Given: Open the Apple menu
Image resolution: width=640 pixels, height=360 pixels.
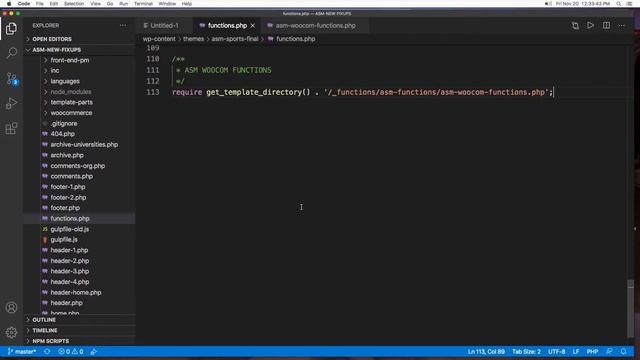Looking at the screenshot, I should (9, 4).
